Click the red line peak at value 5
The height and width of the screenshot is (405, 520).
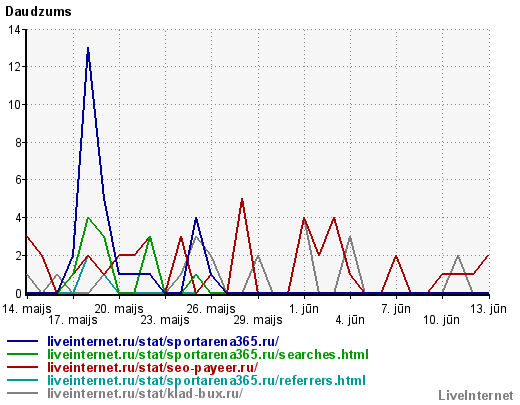(x=242, y=199)
